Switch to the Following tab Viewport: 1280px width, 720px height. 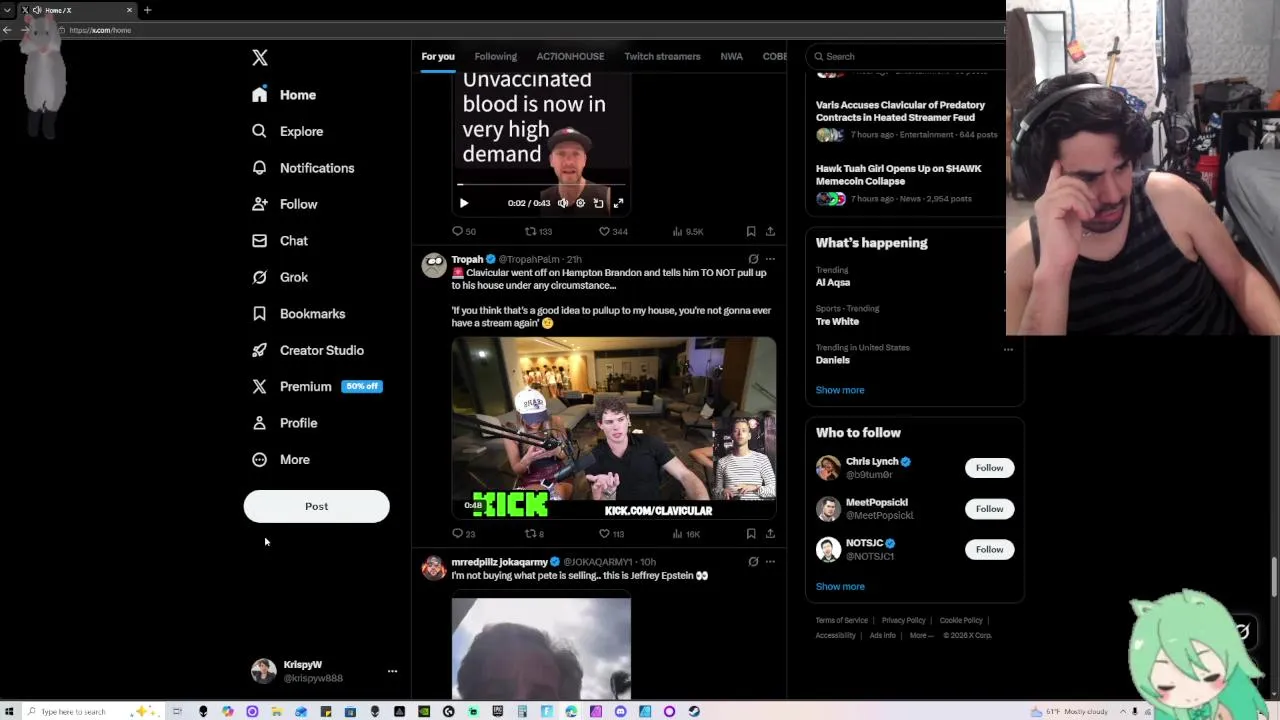tap(496, 57)
